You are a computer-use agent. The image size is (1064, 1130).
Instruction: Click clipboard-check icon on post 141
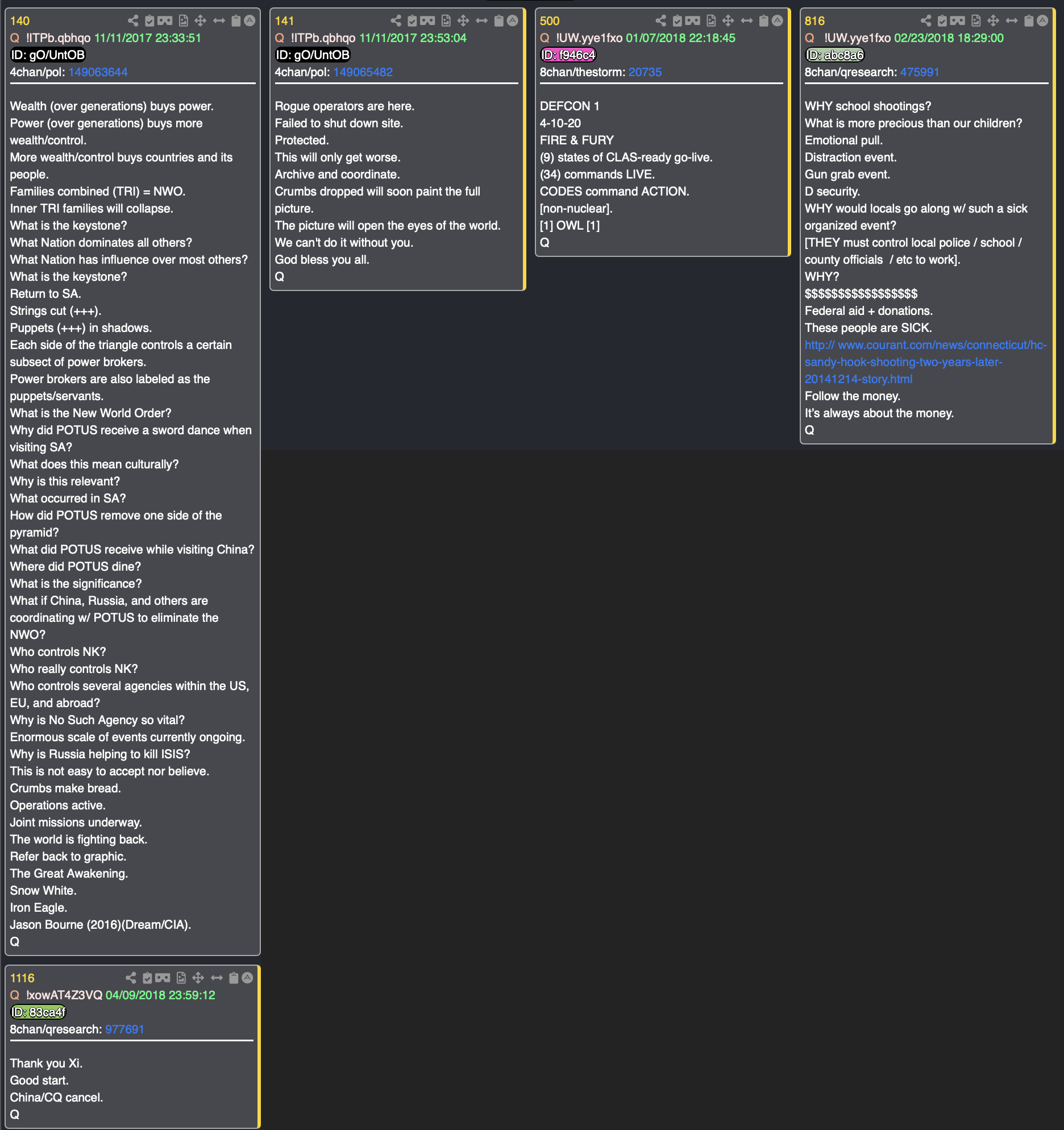pyautogui.click(x=413, y=21)
